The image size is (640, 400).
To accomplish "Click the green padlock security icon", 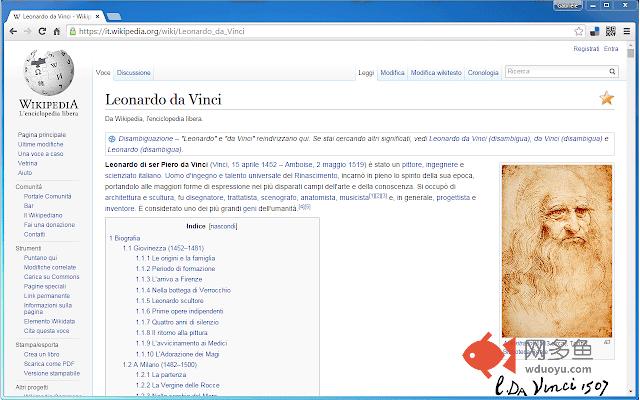I will pyautogui.click(x=73, y=31).
